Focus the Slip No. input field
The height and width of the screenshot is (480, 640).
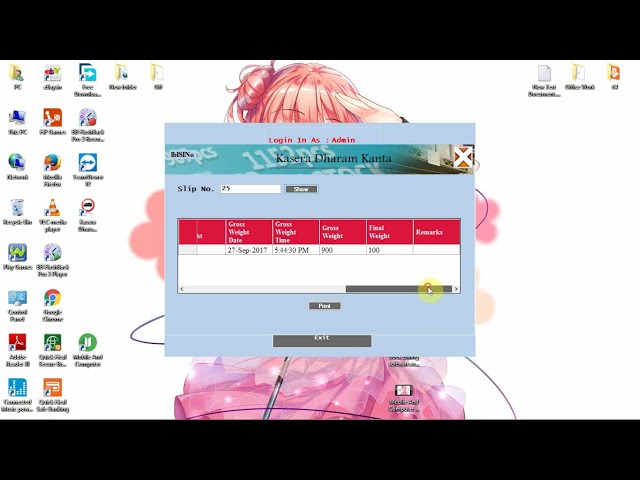point(251,189)
